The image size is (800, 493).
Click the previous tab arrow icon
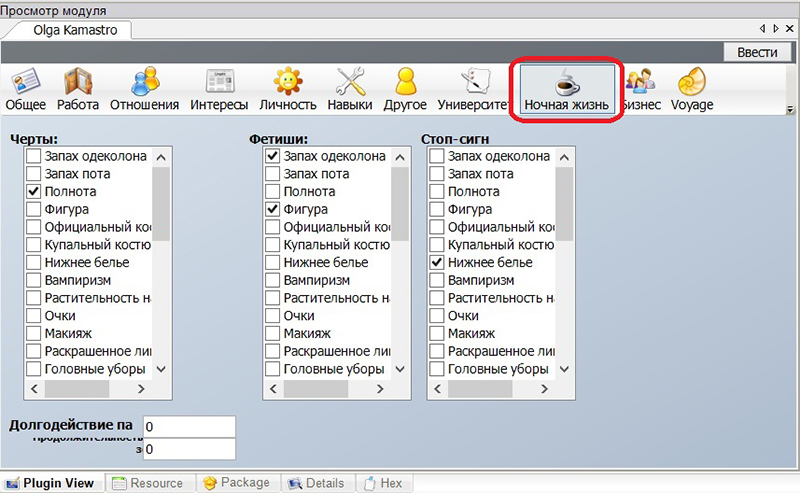[x=762, y=29]
